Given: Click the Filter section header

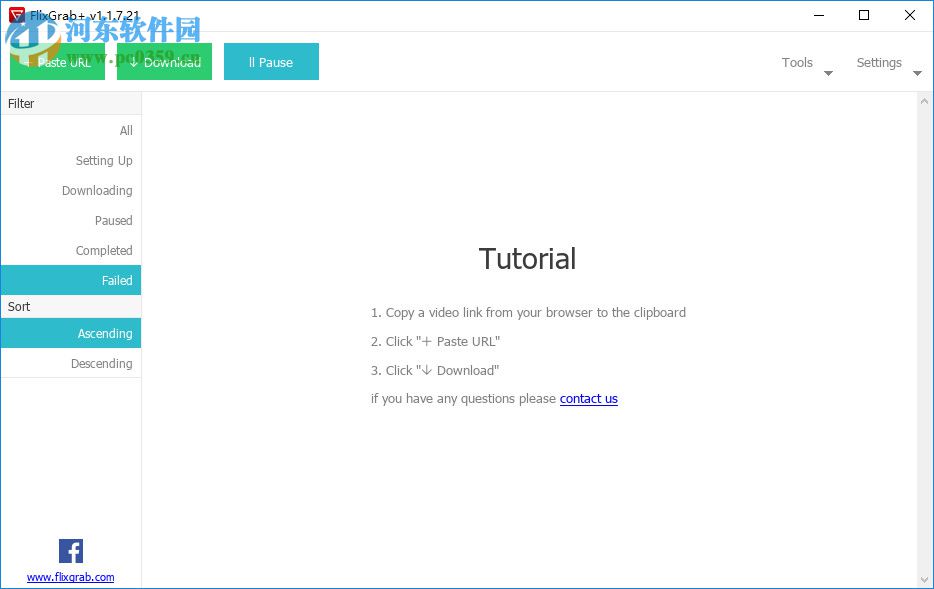Looking at the screenshot, I should [71, 104].
